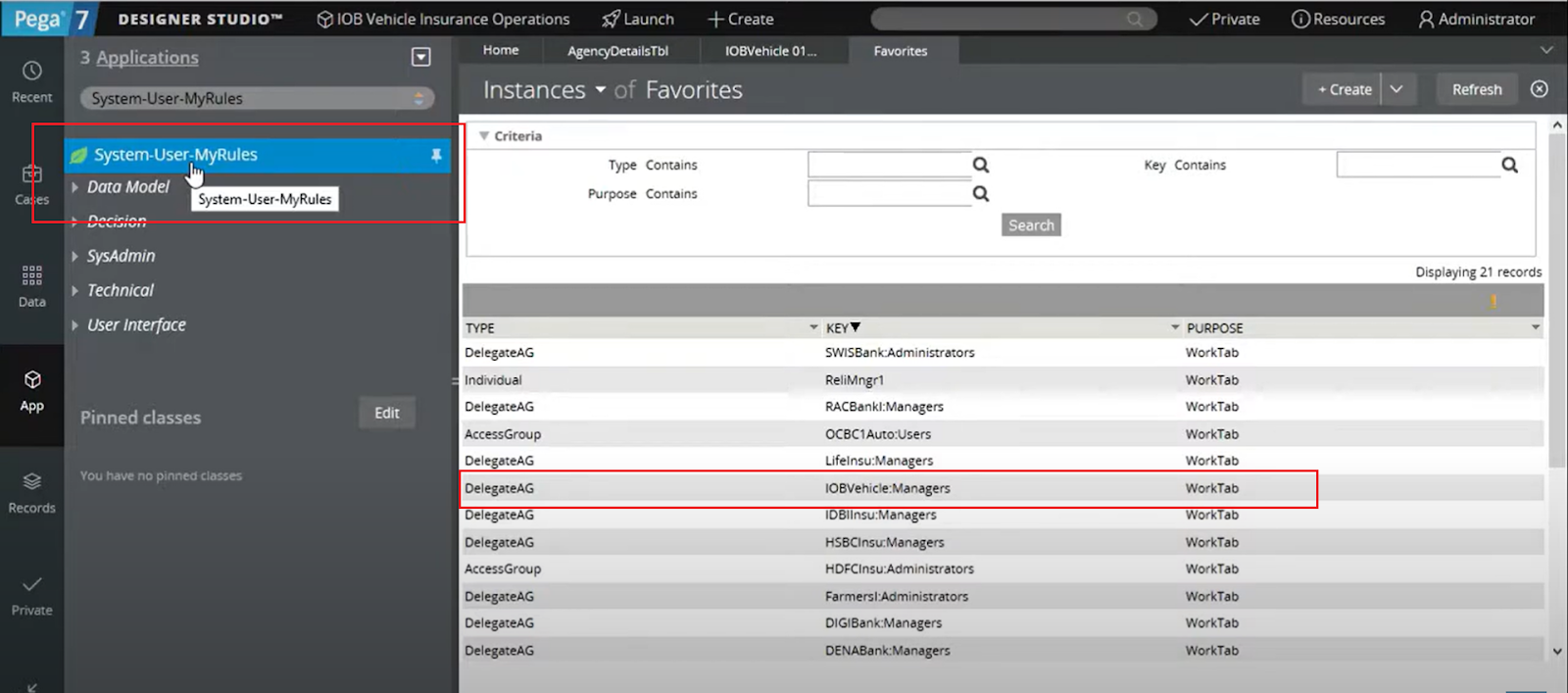Open the Private checkouts menu
Viewport: 1568px width, 693px height.
point(1224,19)
